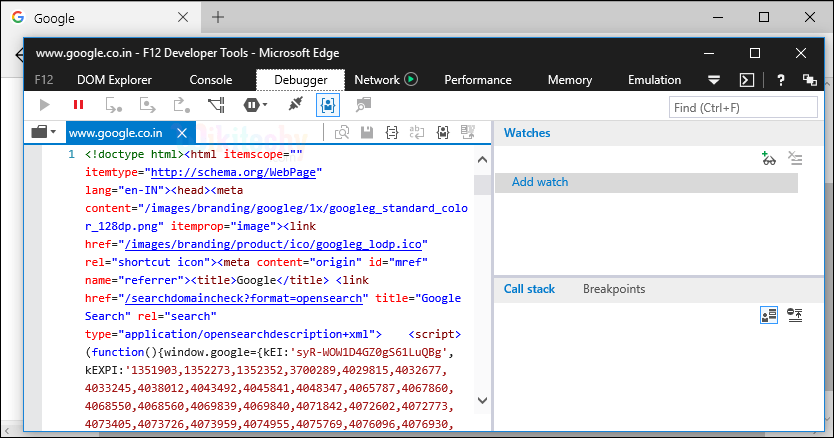Select the Debugger tab
The image size is (834, 438).
pyautogui.click(x=301, y=80)
